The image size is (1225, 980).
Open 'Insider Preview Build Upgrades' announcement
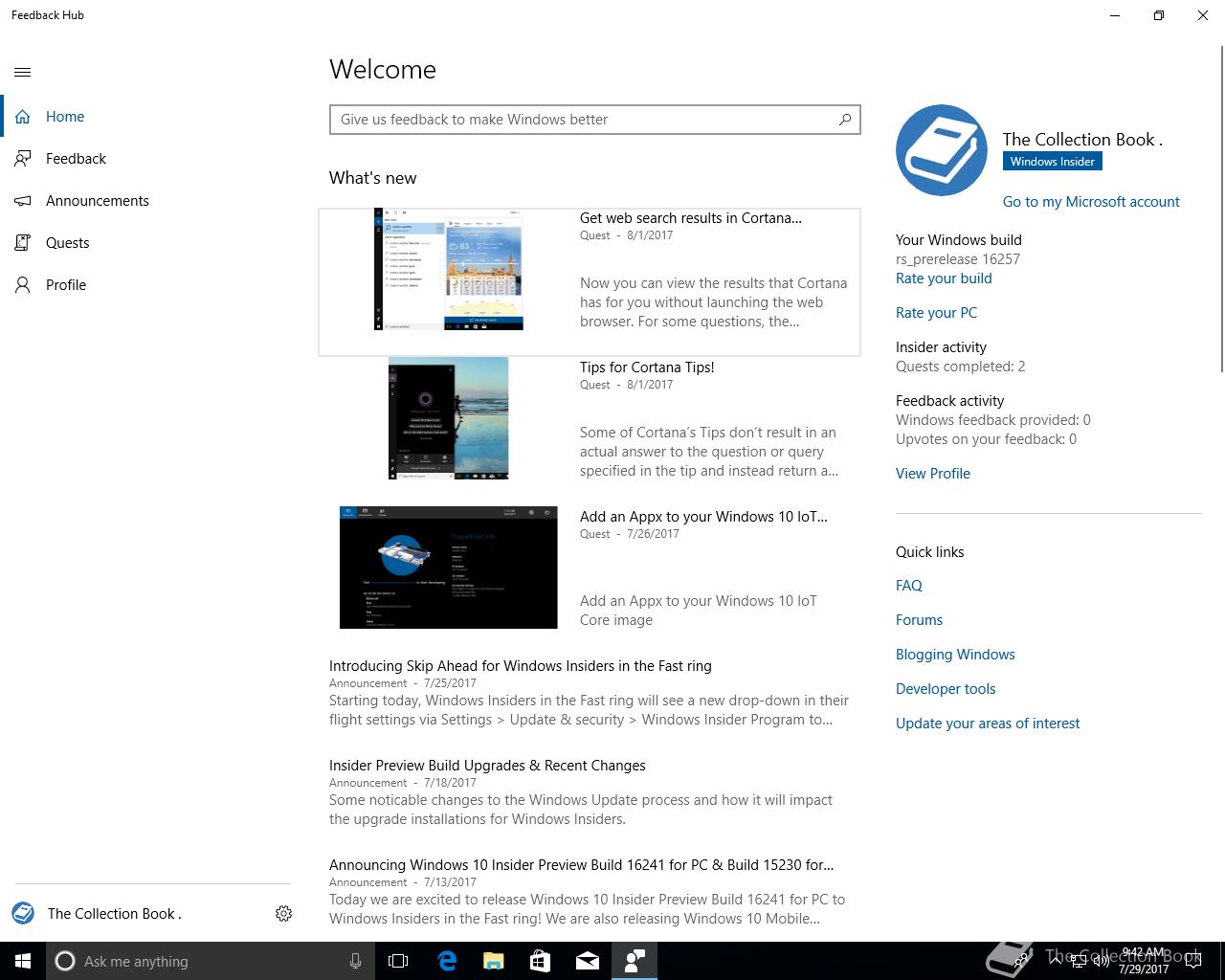487,766
